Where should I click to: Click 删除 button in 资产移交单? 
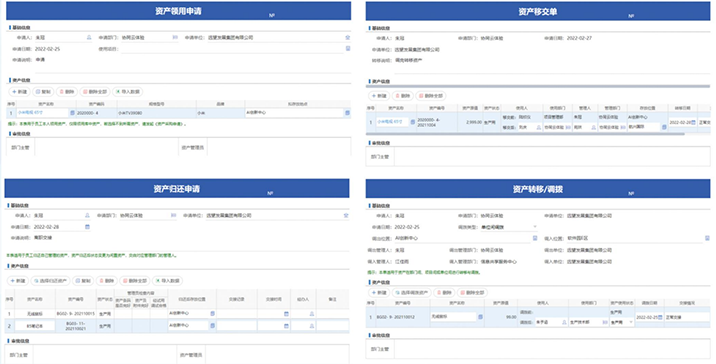pos(403,96)
